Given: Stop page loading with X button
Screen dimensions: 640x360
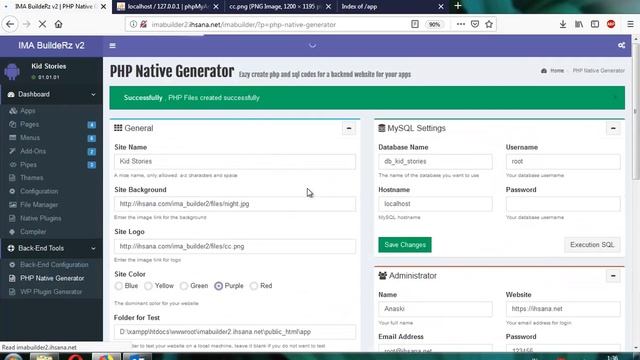Looking at the screenshot, I should [x=42, y=24].
